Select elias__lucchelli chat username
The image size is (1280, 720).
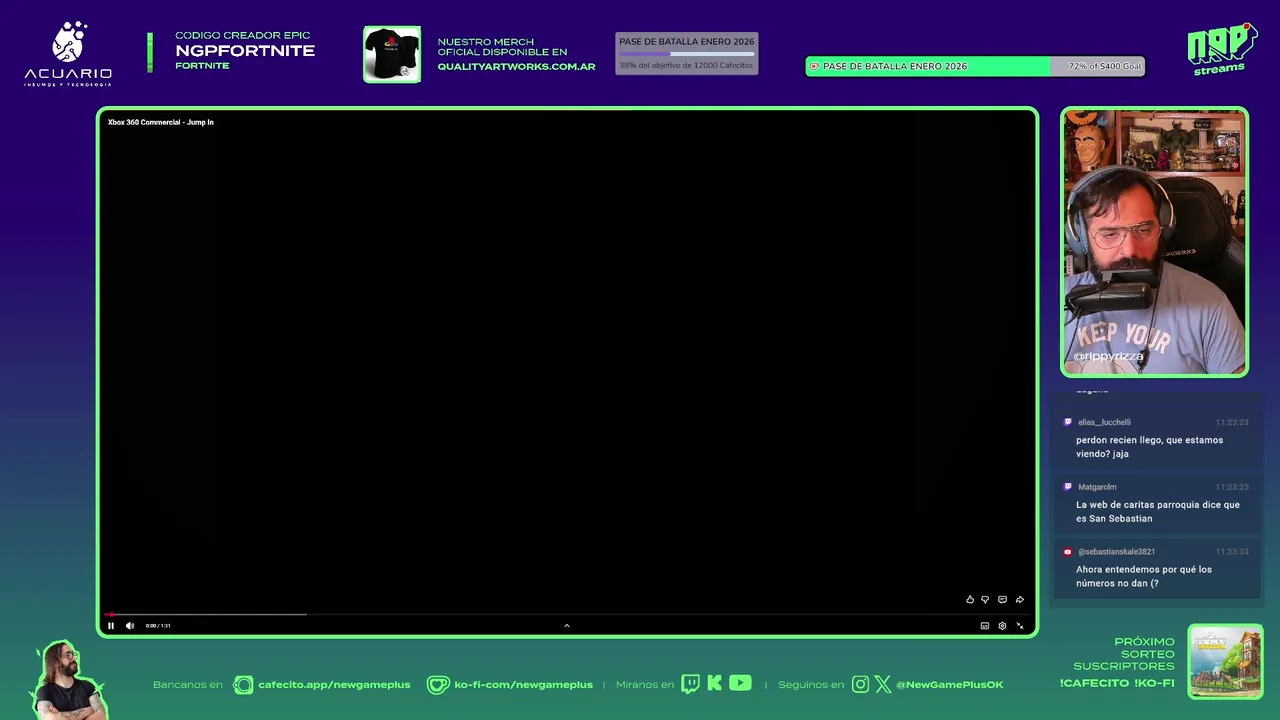[x=1104, y=422]
